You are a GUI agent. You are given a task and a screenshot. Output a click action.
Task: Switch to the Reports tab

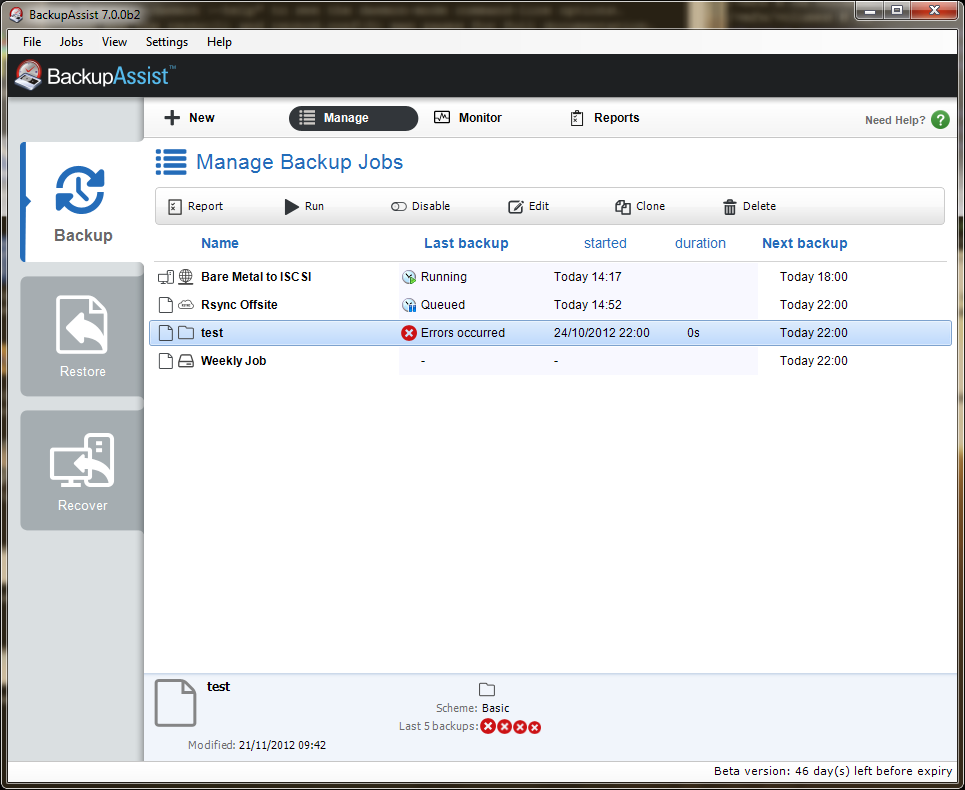(604, 118)
